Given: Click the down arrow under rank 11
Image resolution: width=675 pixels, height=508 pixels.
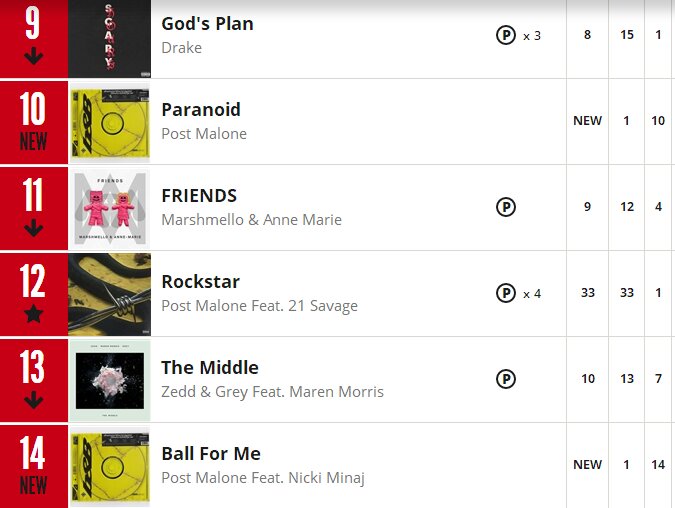Looking at the screenshot, I should pyautogui.click(x=34, y=228).
